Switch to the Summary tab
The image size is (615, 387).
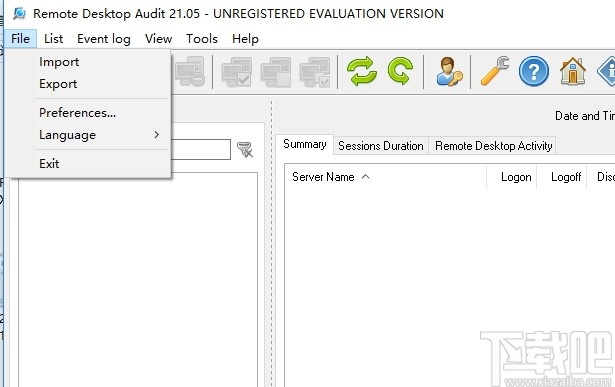pyautogui.click(x=305, y=144)
